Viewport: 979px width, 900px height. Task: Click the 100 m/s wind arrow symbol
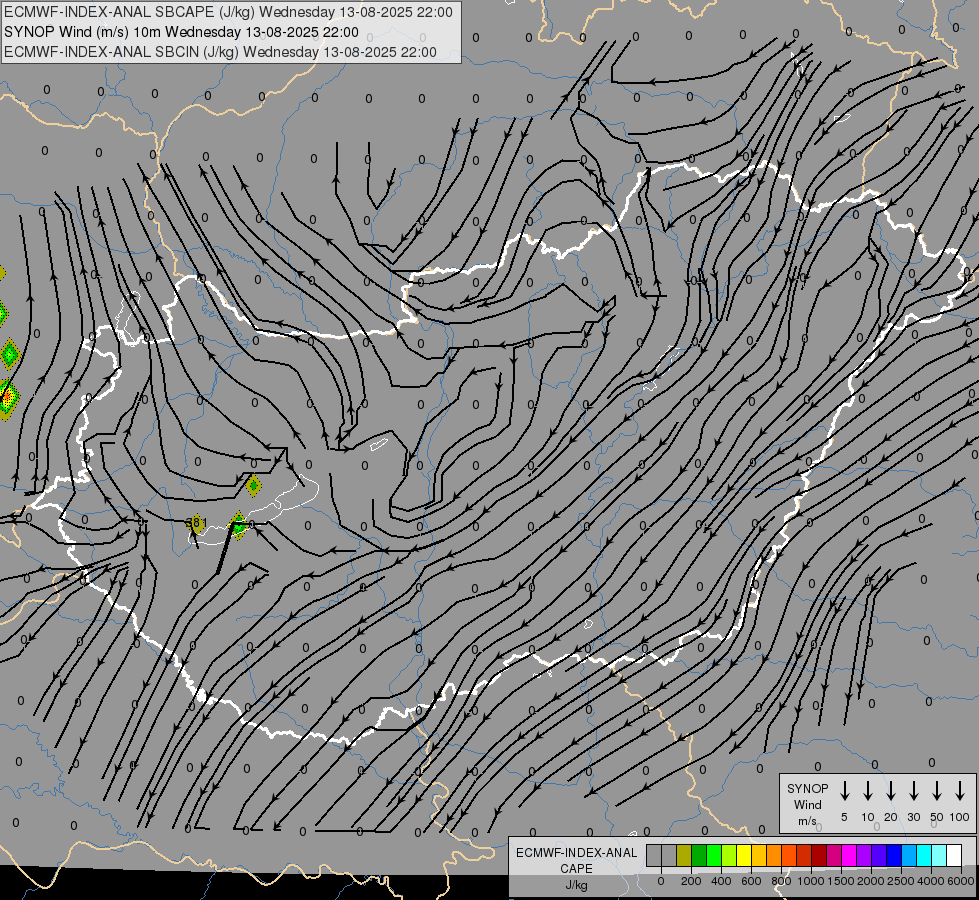960,790
